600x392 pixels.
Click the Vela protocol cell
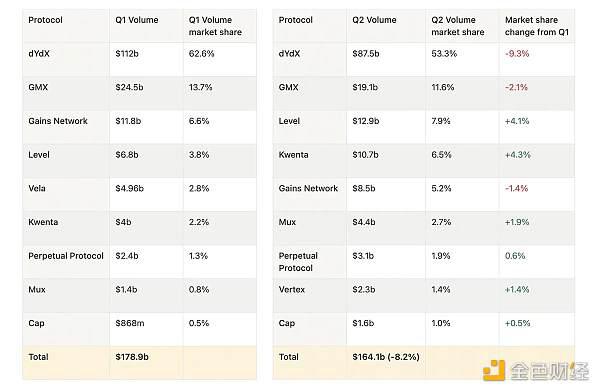(x=37, y=188)
